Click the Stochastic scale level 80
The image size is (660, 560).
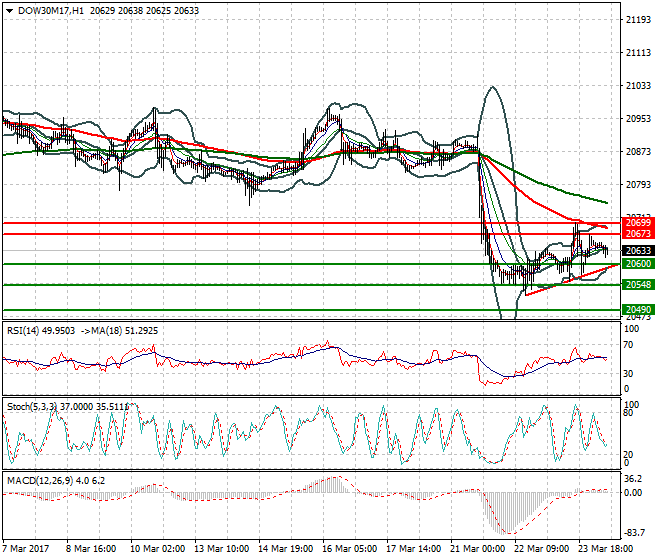628,413
